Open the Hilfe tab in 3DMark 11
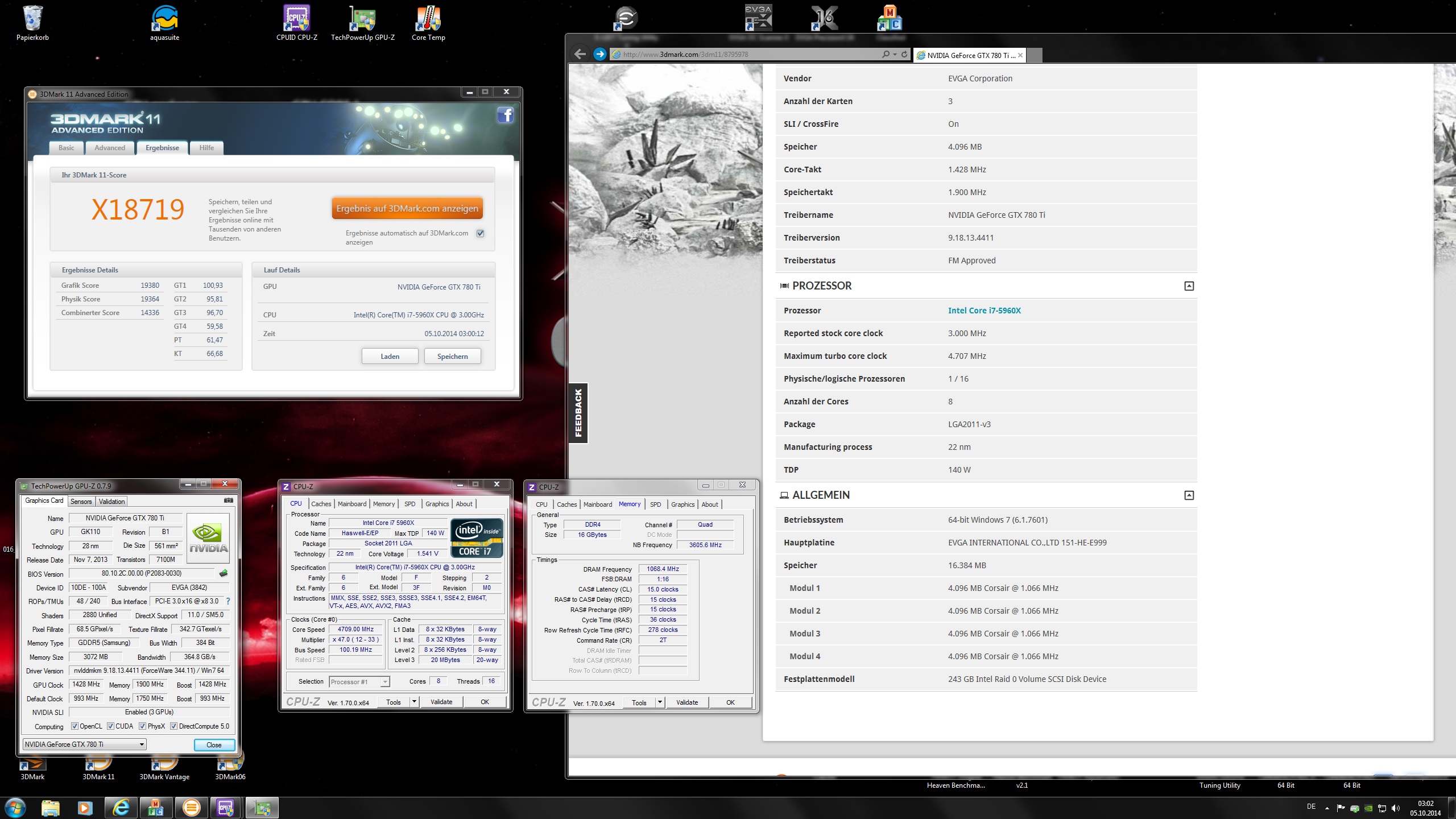Image resolution: width=1456 pixels, height=819 pixels. (x=206, y=148)
